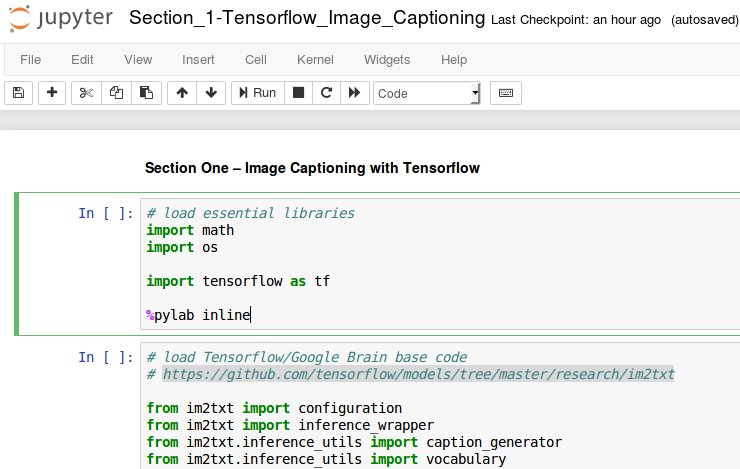Restart kernel and run all icon
The height and width of the screenshot is (469, 740).
coord(353,93)
